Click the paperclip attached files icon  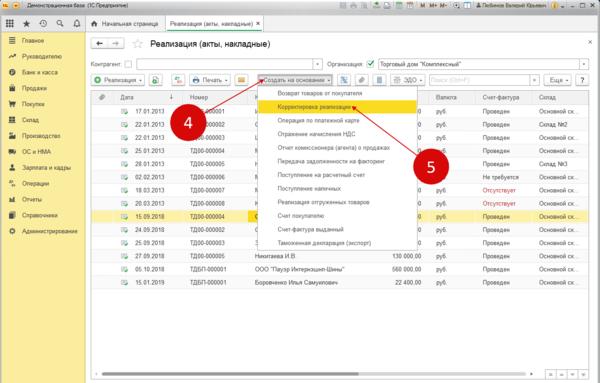(362, 80)
